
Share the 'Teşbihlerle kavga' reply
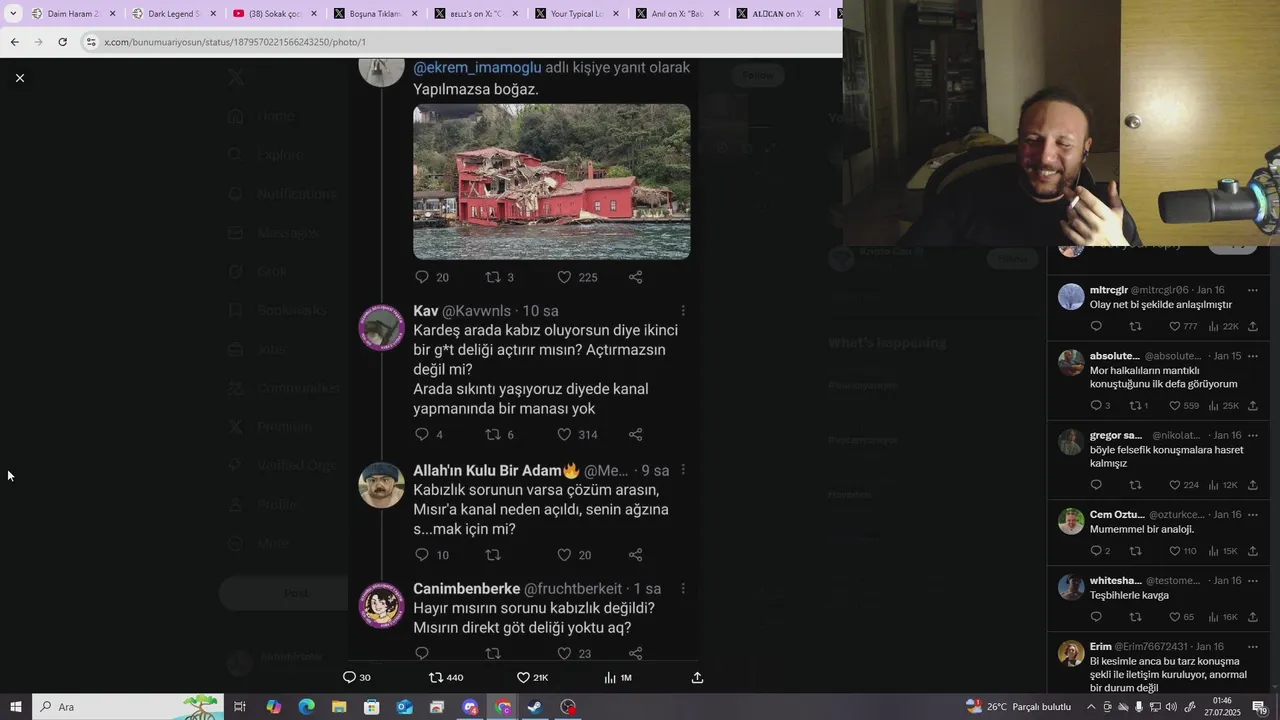pos(1252,617)
